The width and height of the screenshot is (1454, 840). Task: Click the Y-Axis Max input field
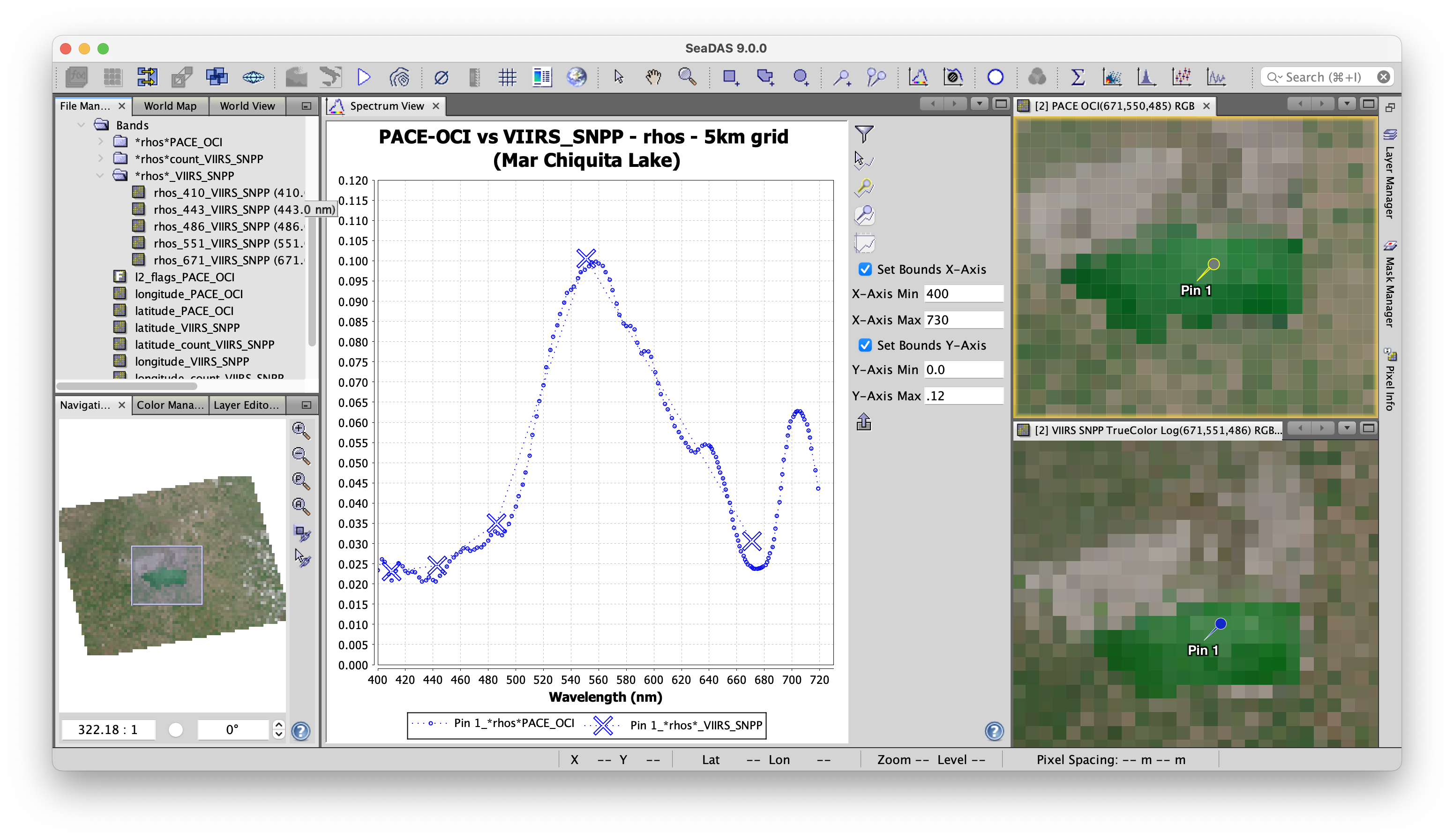click(x=964, y=396)
